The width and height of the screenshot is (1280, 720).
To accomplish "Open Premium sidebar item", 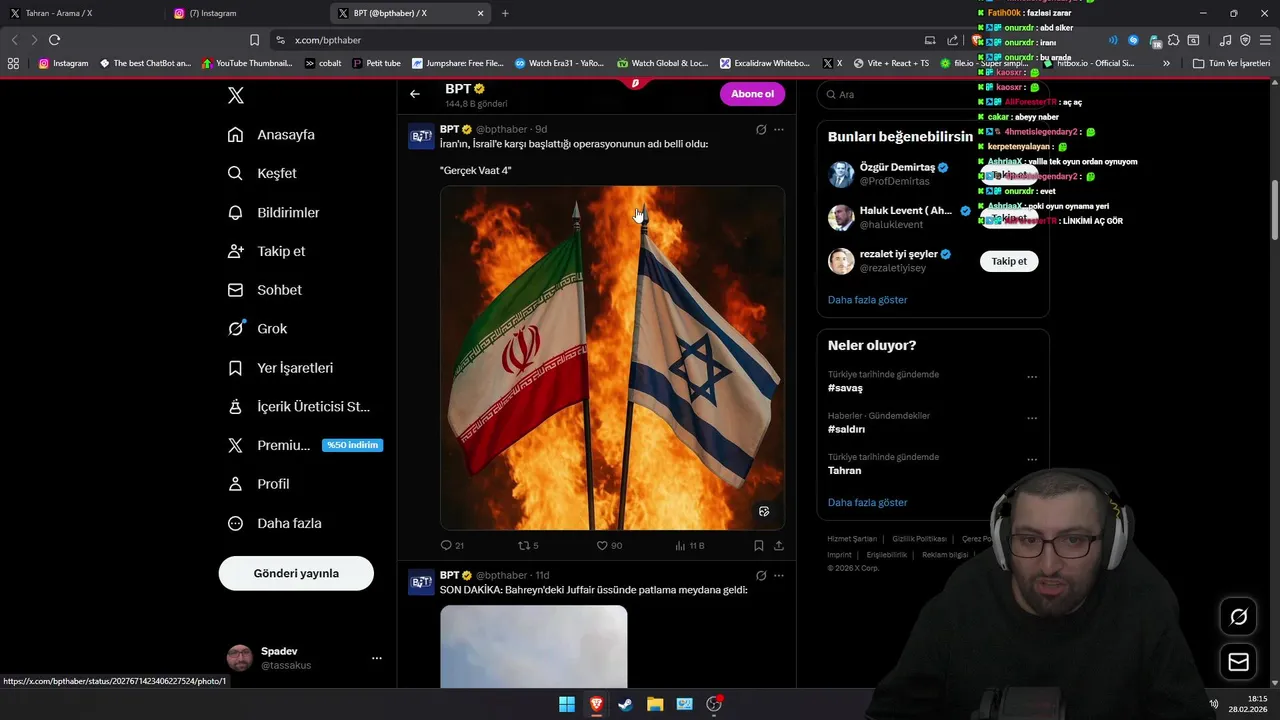I will (x=305, y=445).
